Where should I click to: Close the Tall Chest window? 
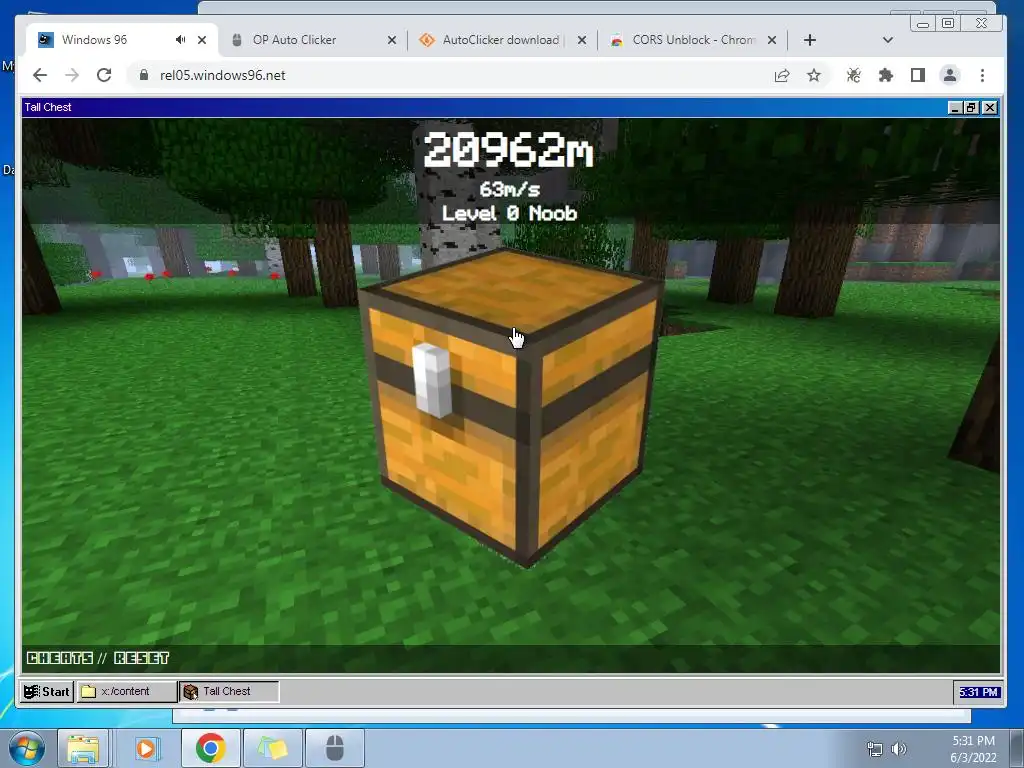(x=990, y=108)
